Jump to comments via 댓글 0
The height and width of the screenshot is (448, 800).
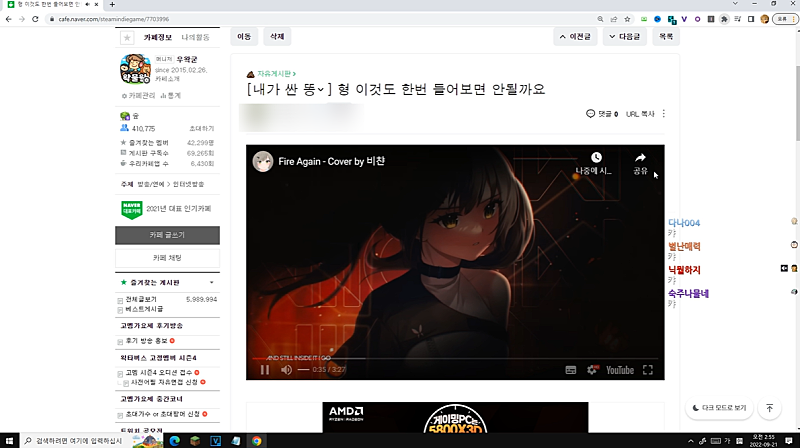tap(602, 114)
